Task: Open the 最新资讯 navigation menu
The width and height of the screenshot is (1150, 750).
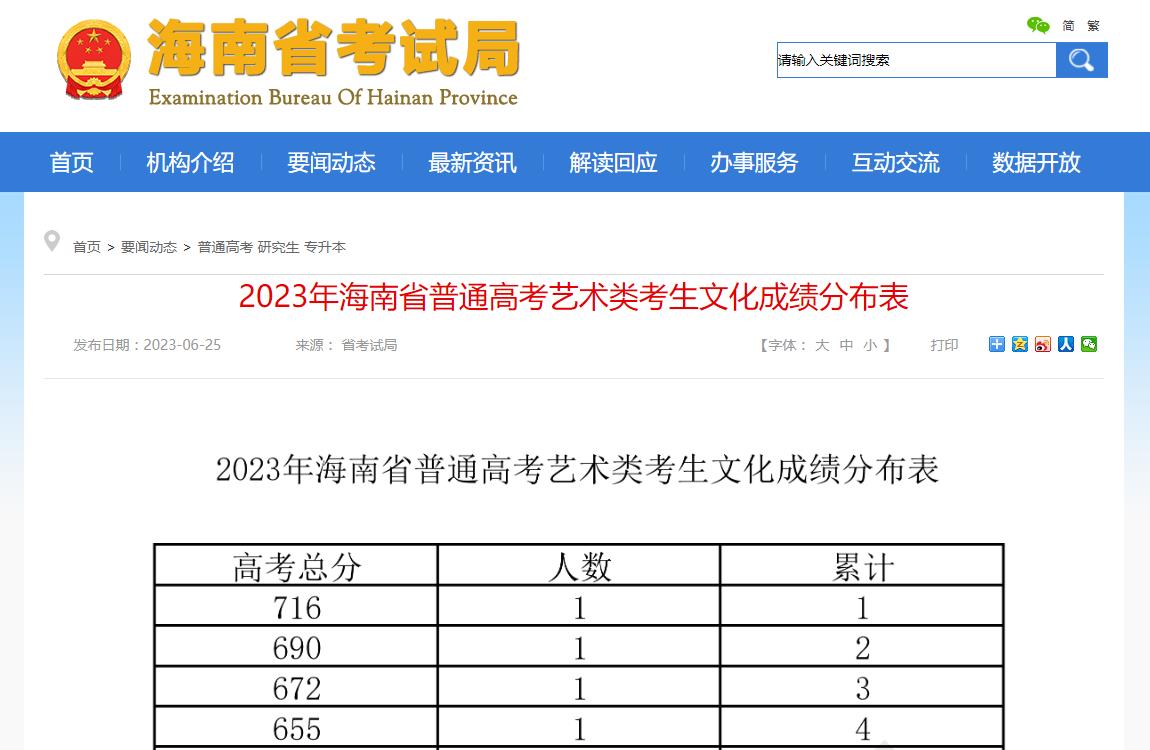Action: click(x=472, y=162)
